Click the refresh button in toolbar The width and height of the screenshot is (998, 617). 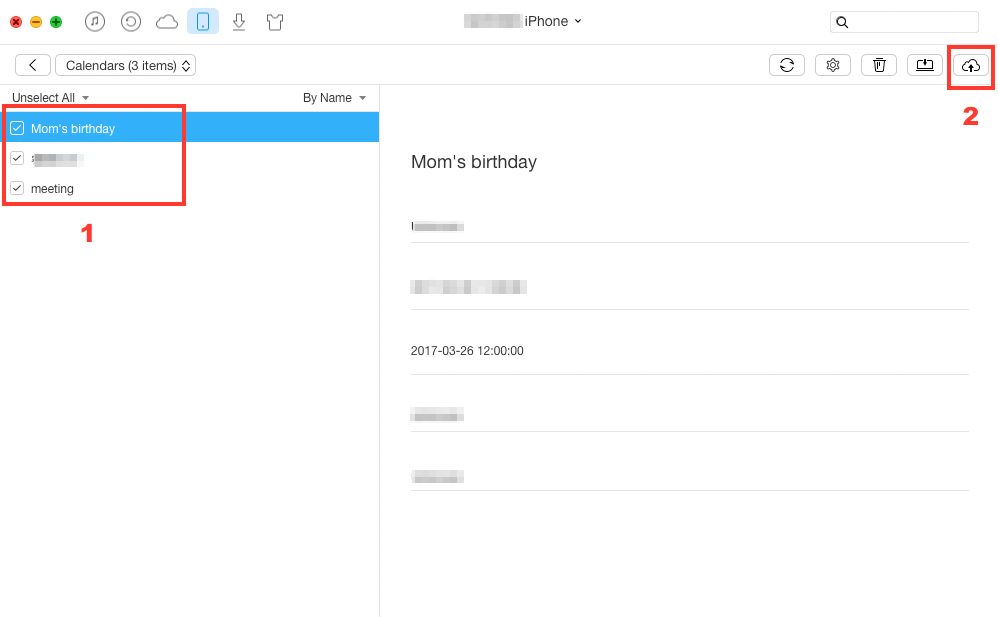787,65
